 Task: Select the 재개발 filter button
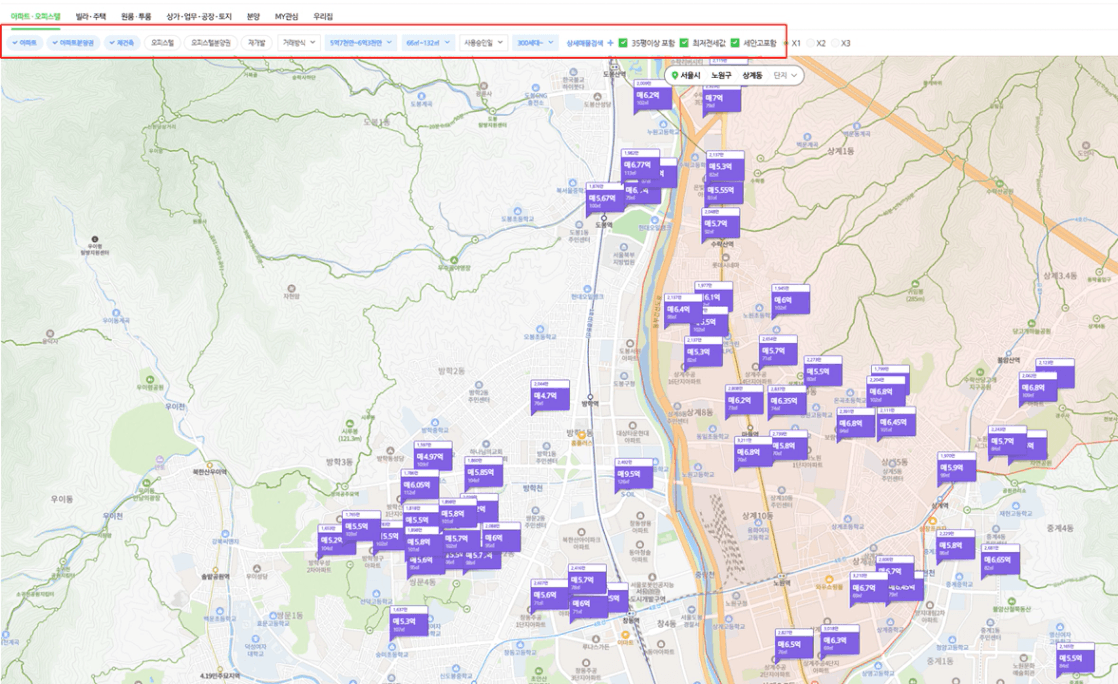(x=257, y=43)
